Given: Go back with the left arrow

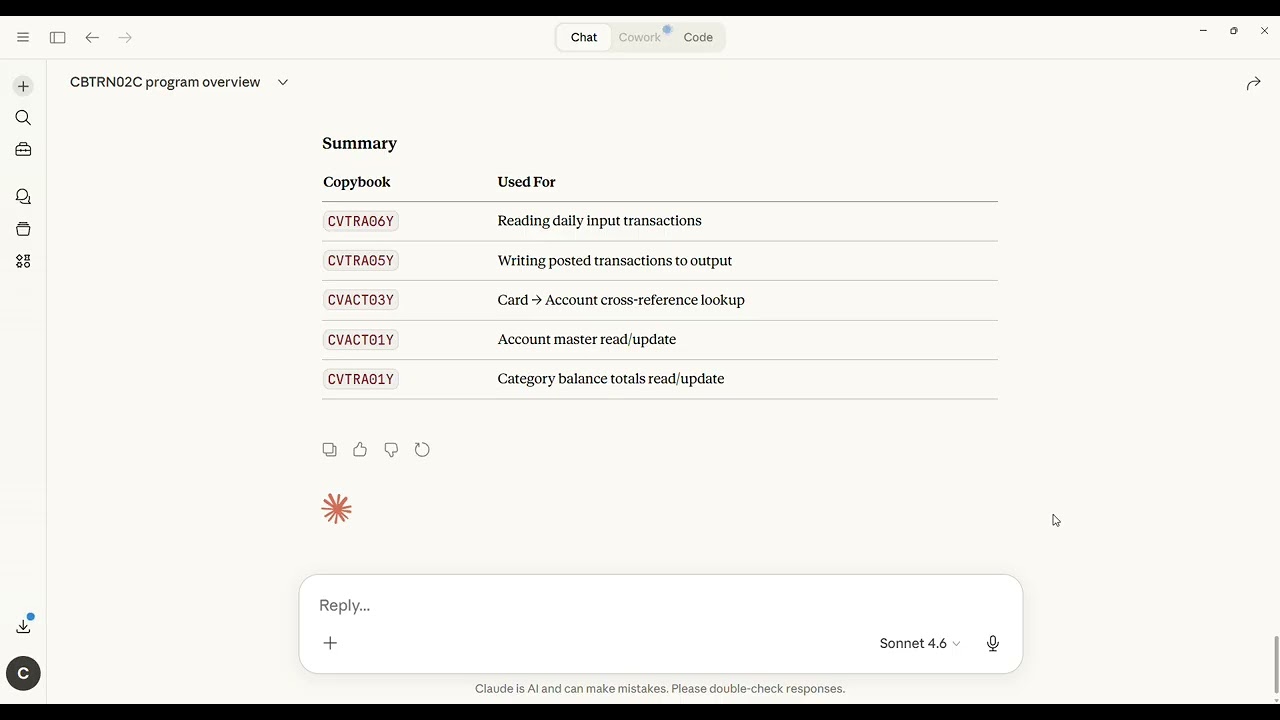Looking at the screenshot, I should [x=92, y=37].
